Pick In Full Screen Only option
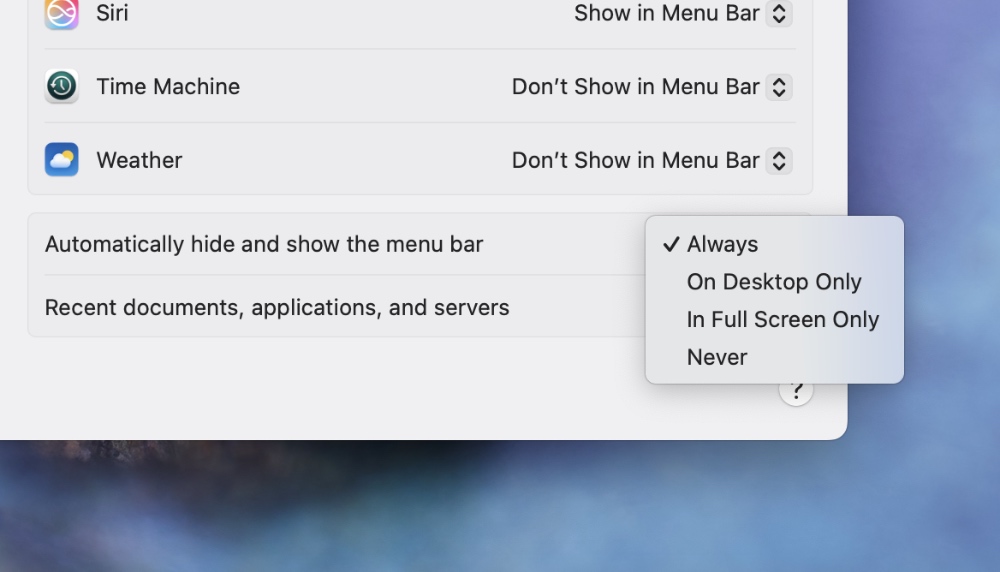The image size is (1000, 572). coord(782,320)
